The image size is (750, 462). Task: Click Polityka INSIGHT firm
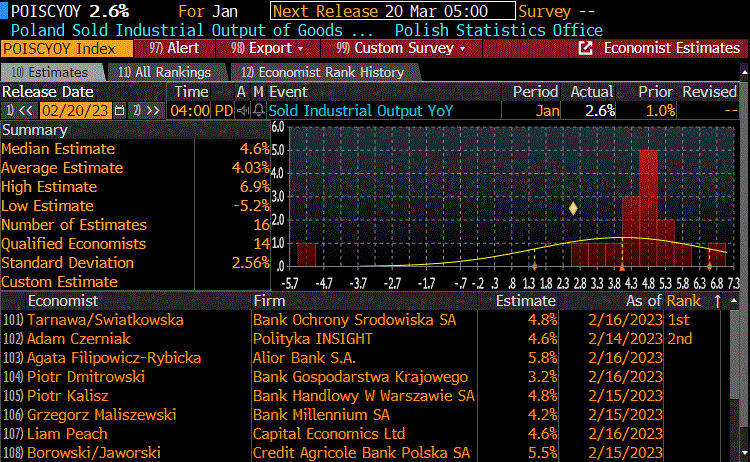point(312,339)
